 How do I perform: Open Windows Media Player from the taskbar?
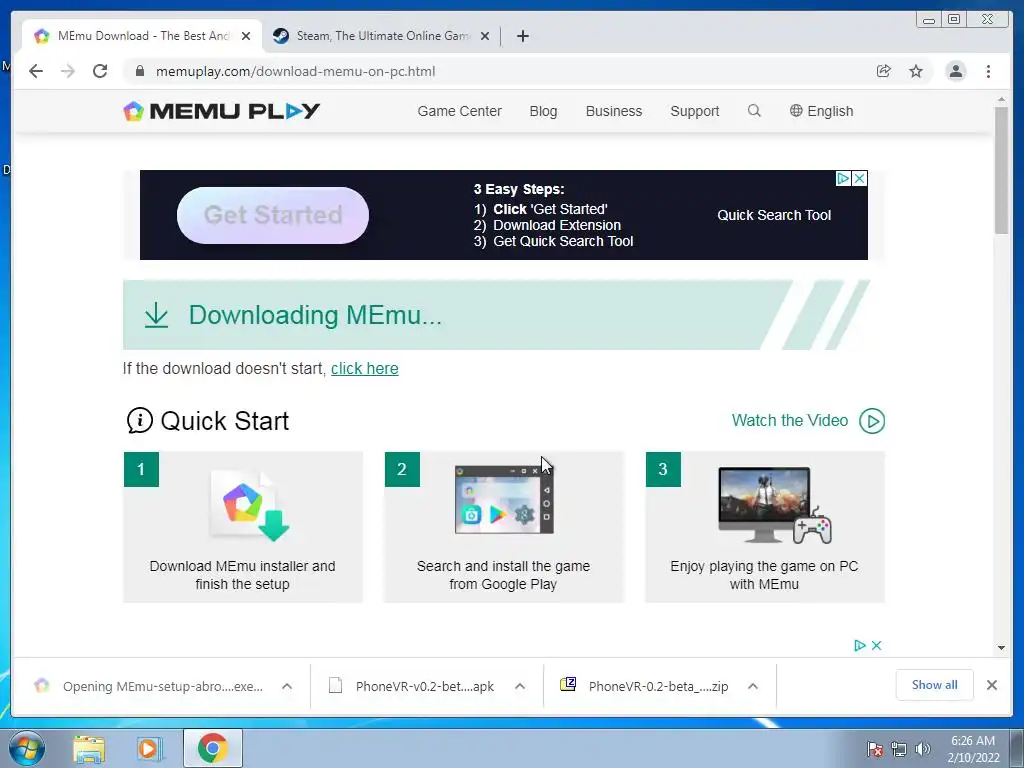tap(150, 749)
